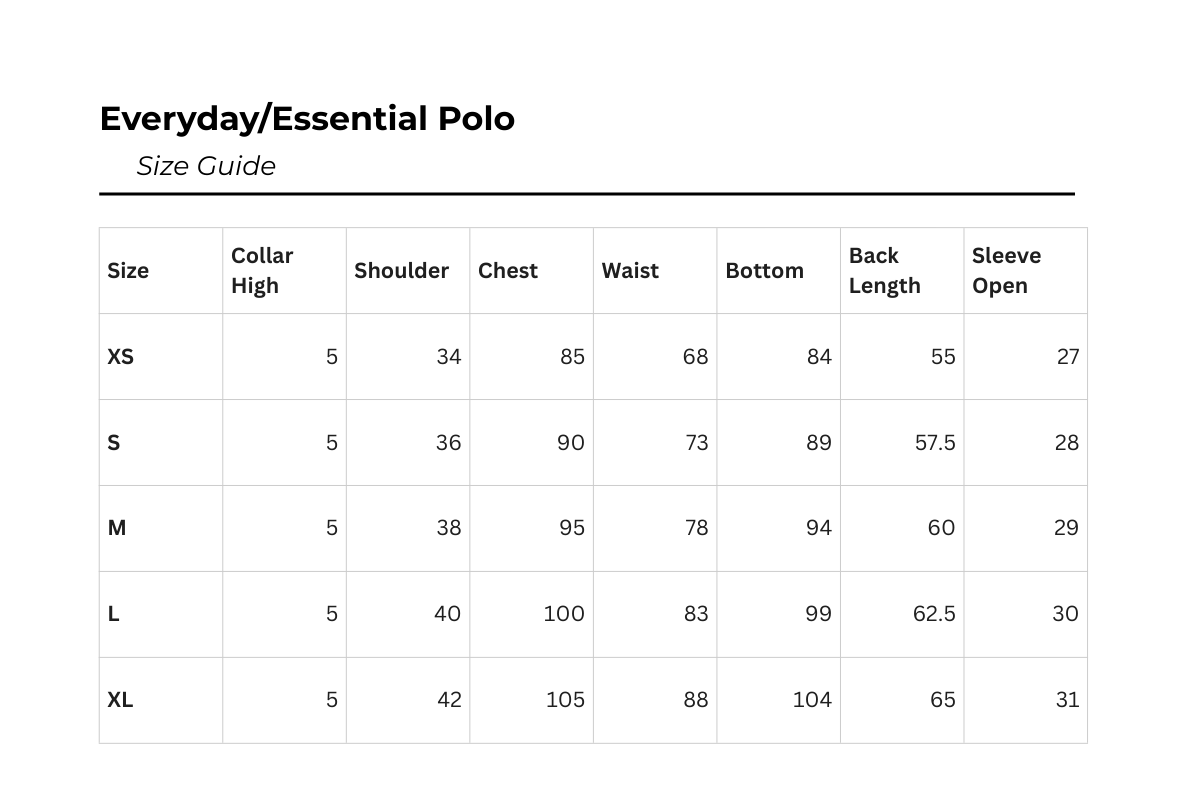The width and height of the screenshot is (1200, 800).
Task: Select the Bottom column header
Action: tap(764, 270)
